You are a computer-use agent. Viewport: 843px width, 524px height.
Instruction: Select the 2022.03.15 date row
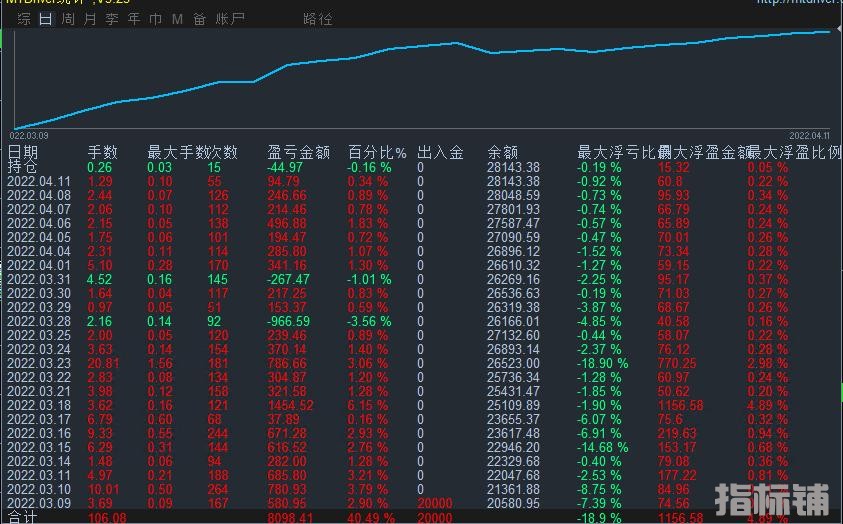(39, 447)
